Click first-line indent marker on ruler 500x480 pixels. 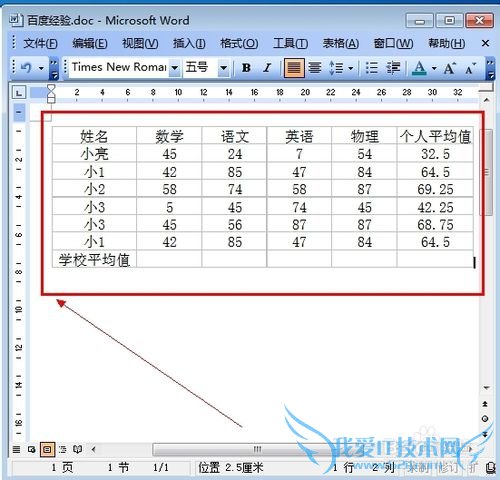point(51,88)
